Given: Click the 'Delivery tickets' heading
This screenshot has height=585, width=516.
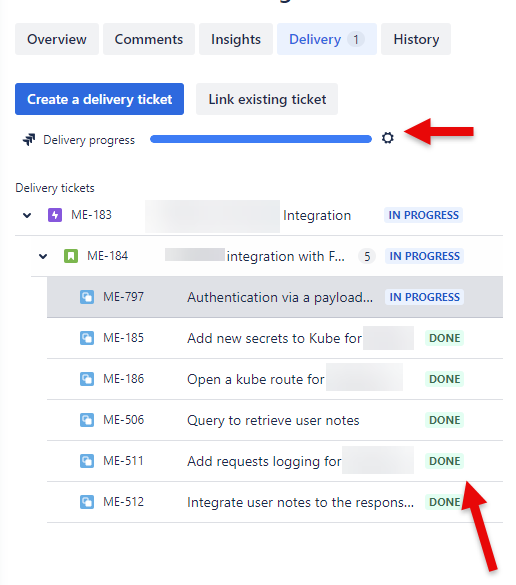Looking at the screenshot, I should tap(55, 188).
